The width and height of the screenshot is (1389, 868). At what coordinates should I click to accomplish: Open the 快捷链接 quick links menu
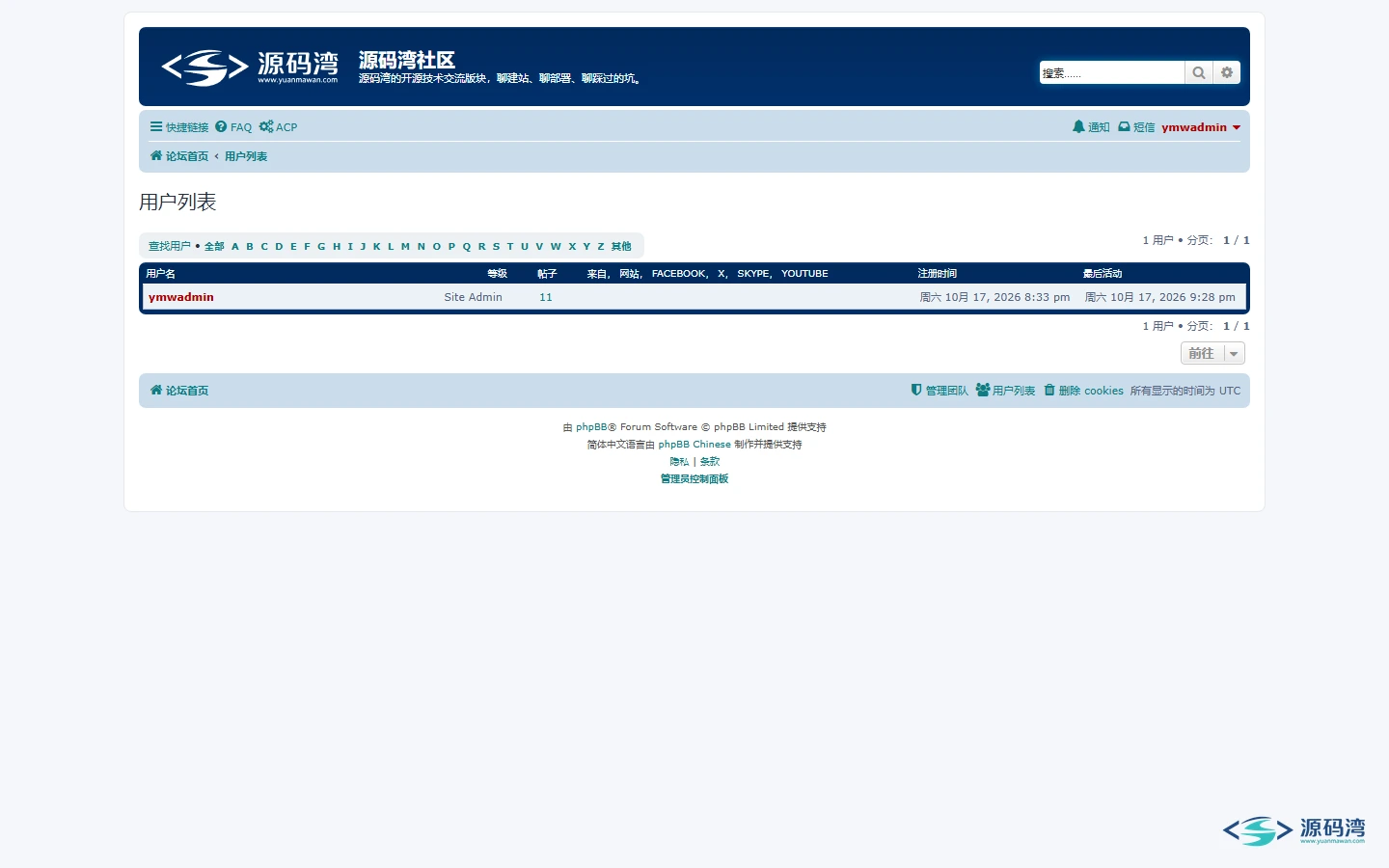179,127
